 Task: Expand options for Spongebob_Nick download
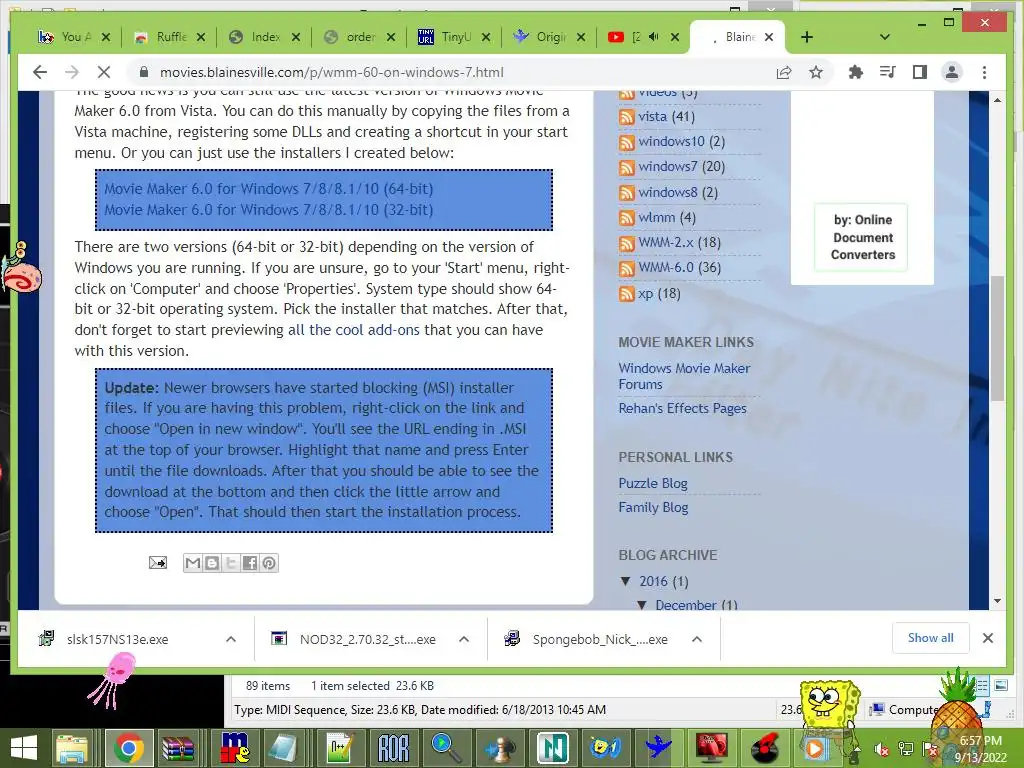point(697,639)
